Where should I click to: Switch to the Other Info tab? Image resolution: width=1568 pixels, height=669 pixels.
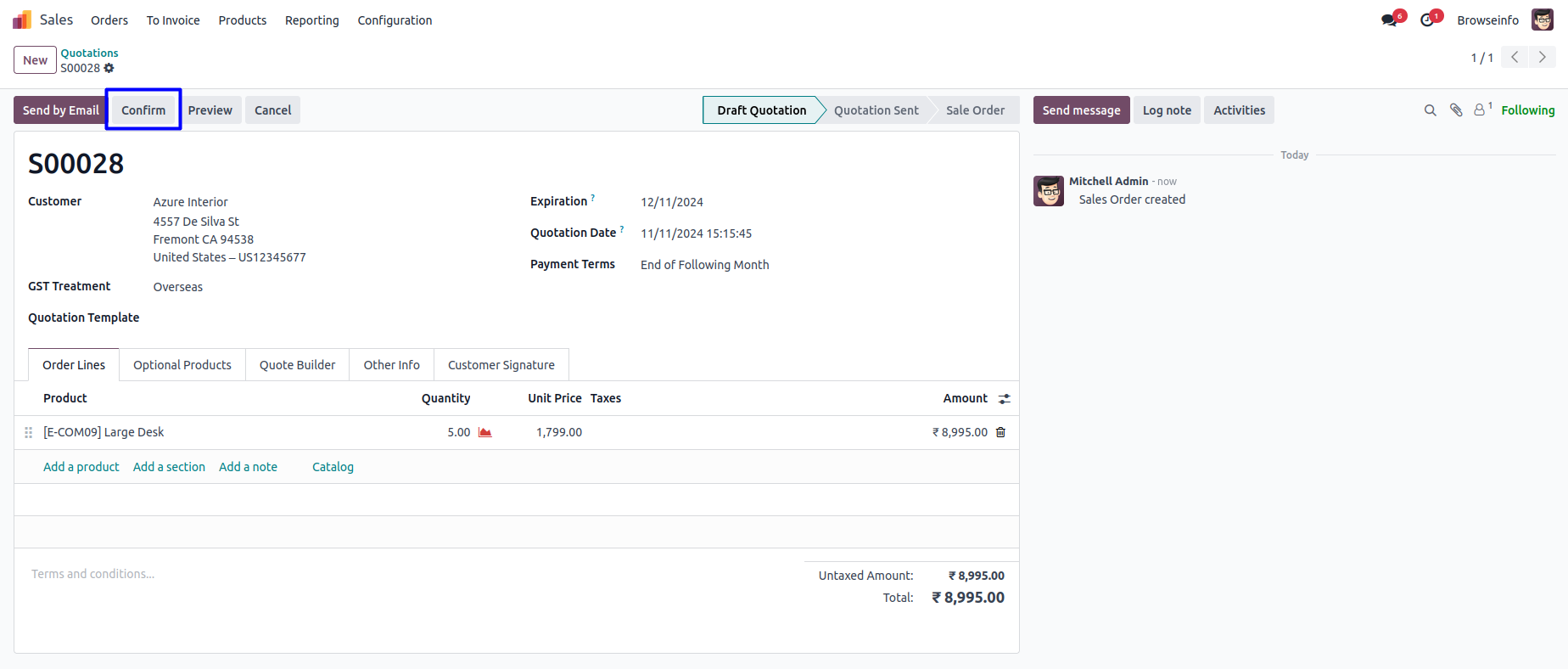pos(391,365)
